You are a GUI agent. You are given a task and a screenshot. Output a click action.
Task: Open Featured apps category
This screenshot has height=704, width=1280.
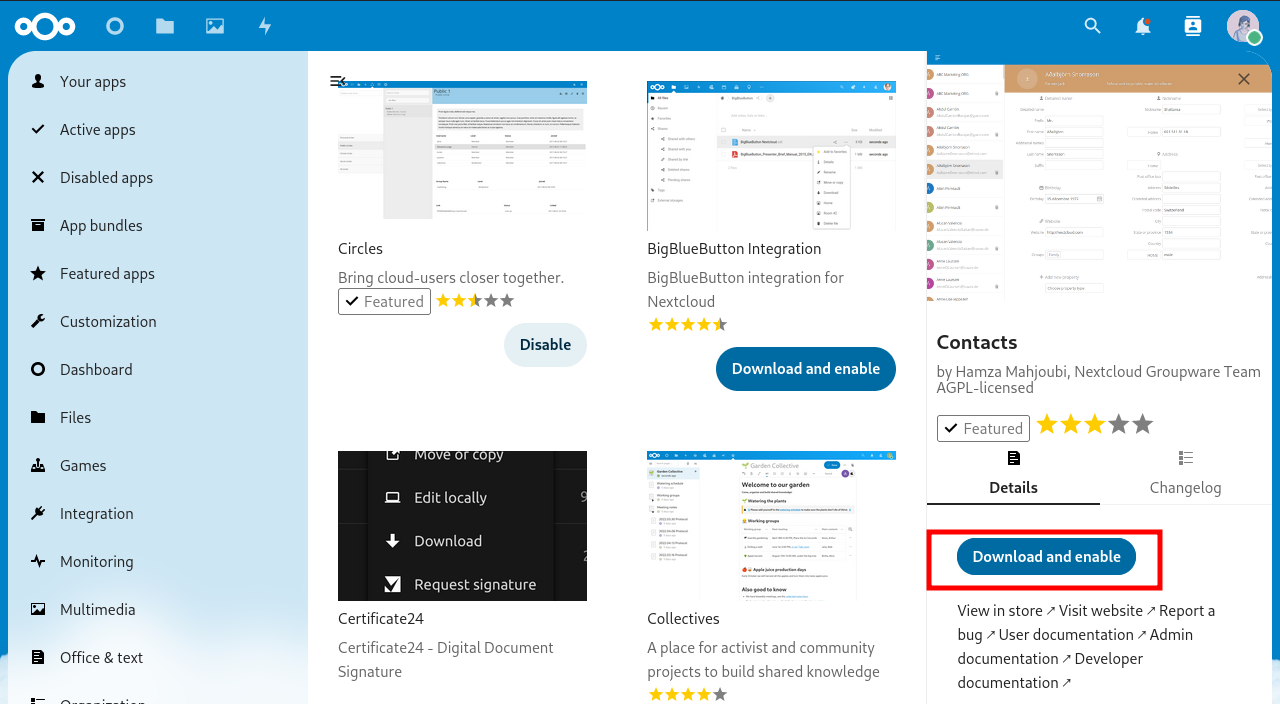point(158,274)
